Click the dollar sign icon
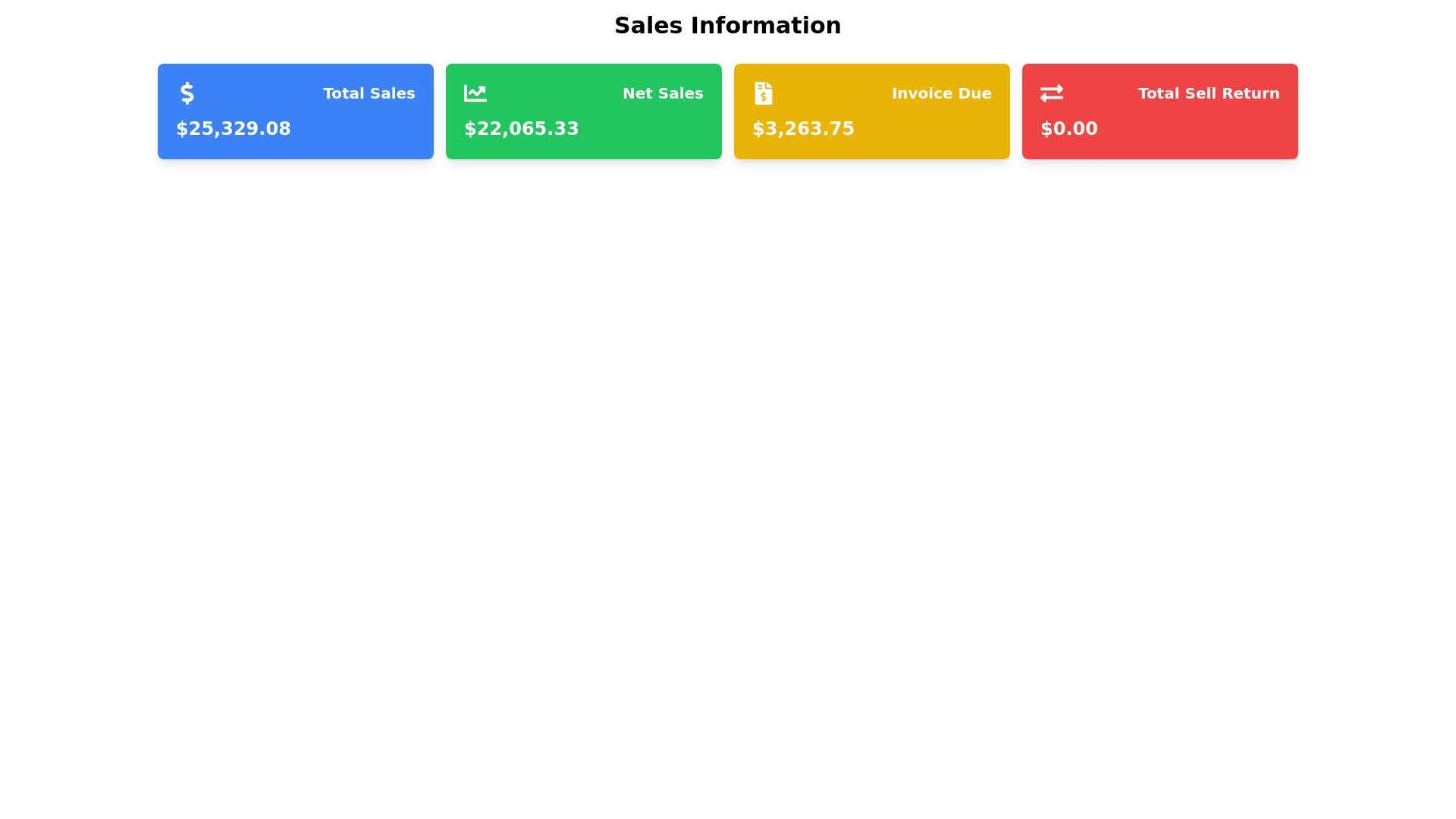Viewport: 1456px width, 819px height. [187, 93]
